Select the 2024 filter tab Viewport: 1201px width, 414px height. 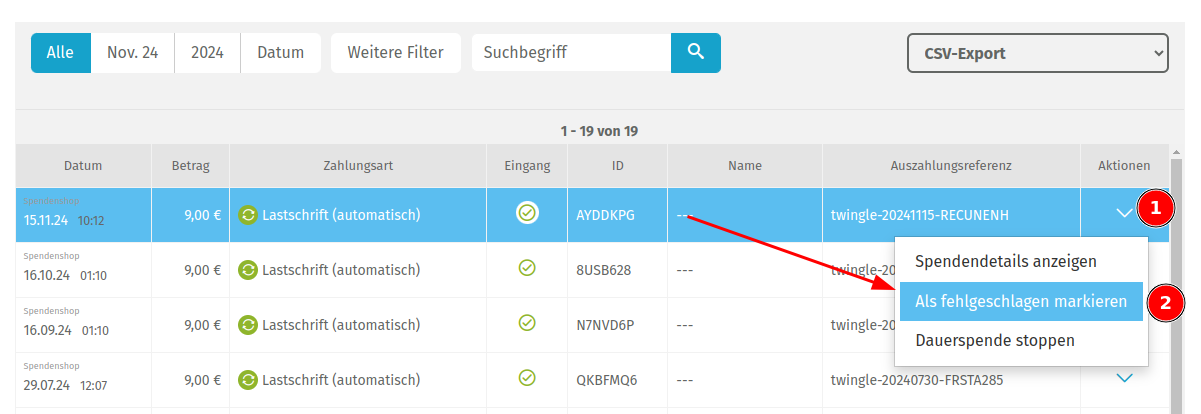[207, 52]
